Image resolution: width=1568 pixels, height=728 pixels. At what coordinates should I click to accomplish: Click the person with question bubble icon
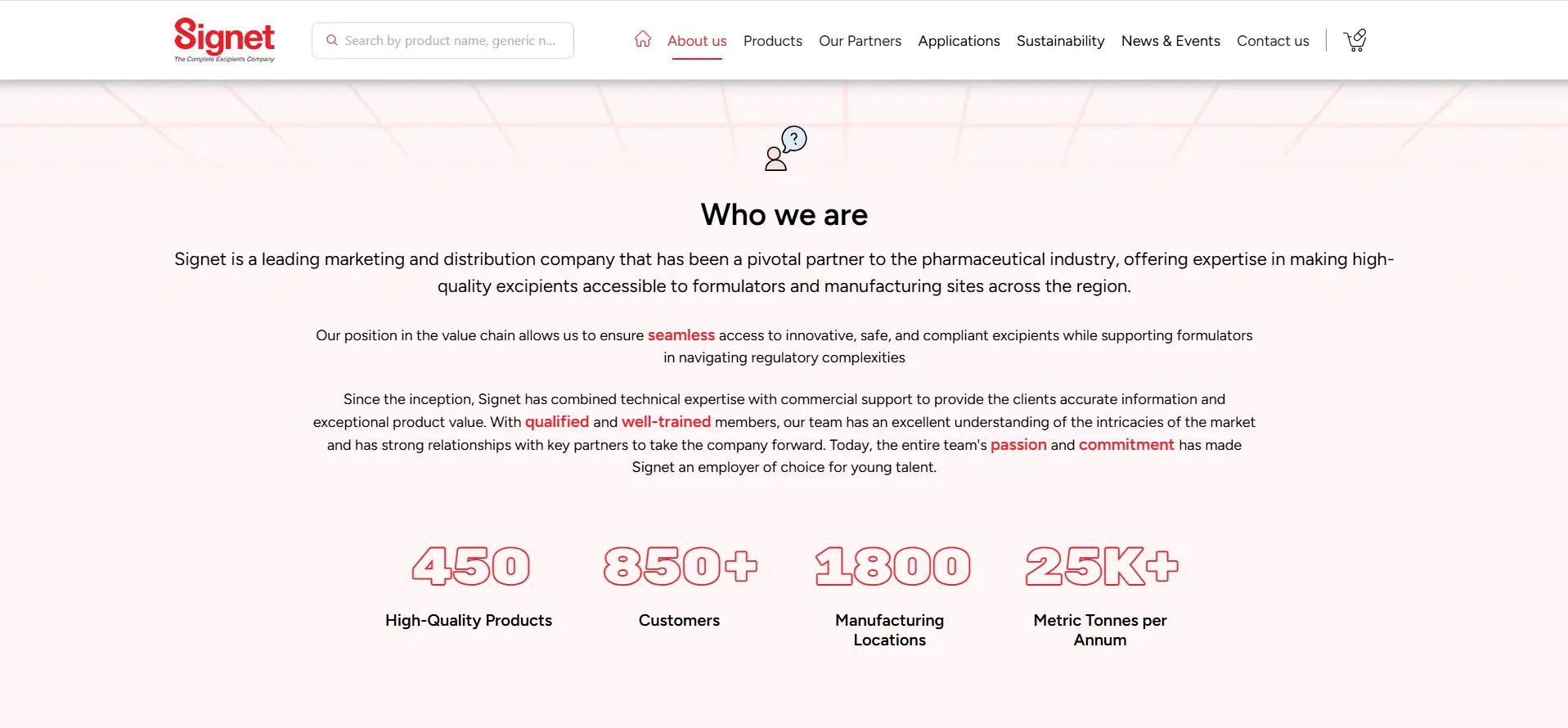pyautogui.click(x=783, y=149)
